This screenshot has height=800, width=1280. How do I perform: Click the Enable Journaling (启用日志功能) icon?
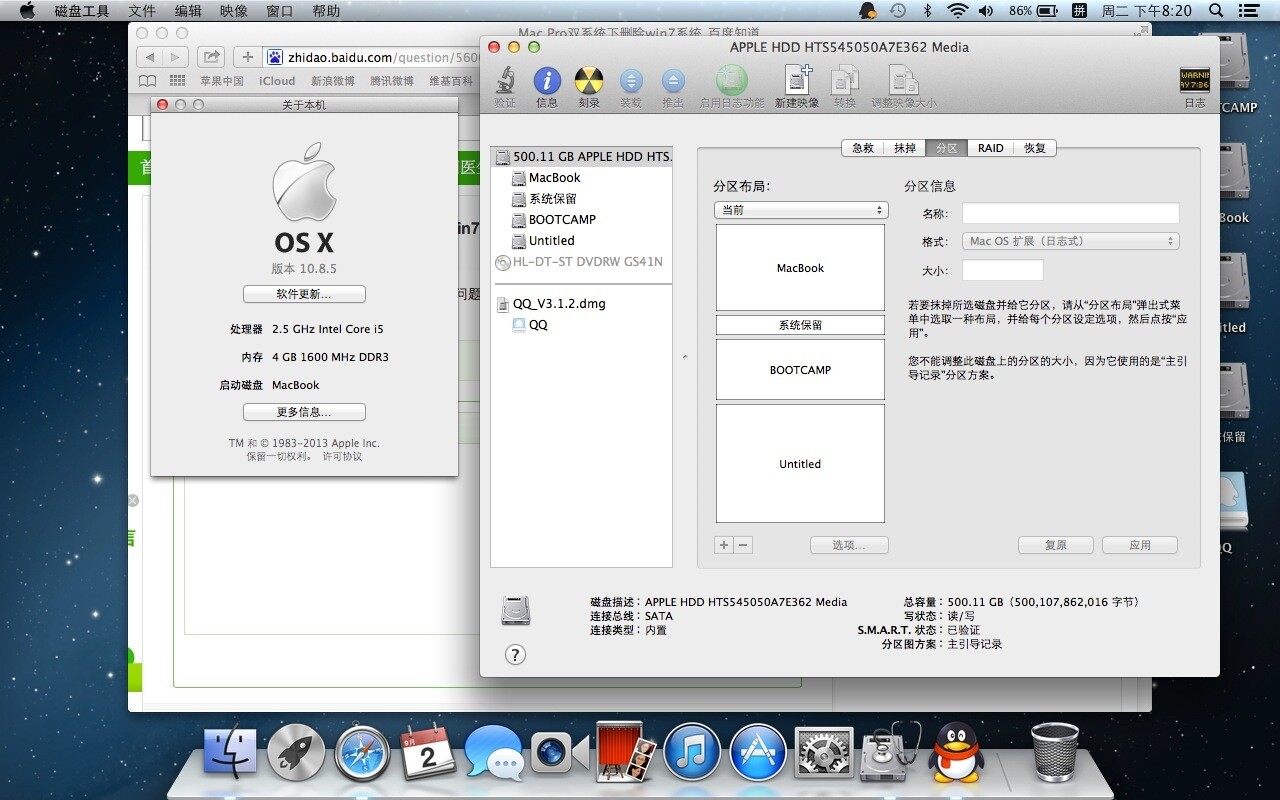click(x=732, y=81)
